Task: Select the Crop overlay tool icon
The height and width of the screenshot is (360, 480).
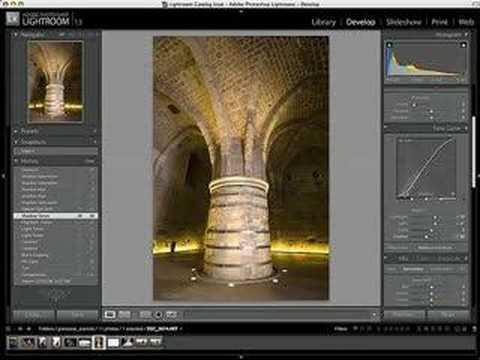Action: pos(145,314)
